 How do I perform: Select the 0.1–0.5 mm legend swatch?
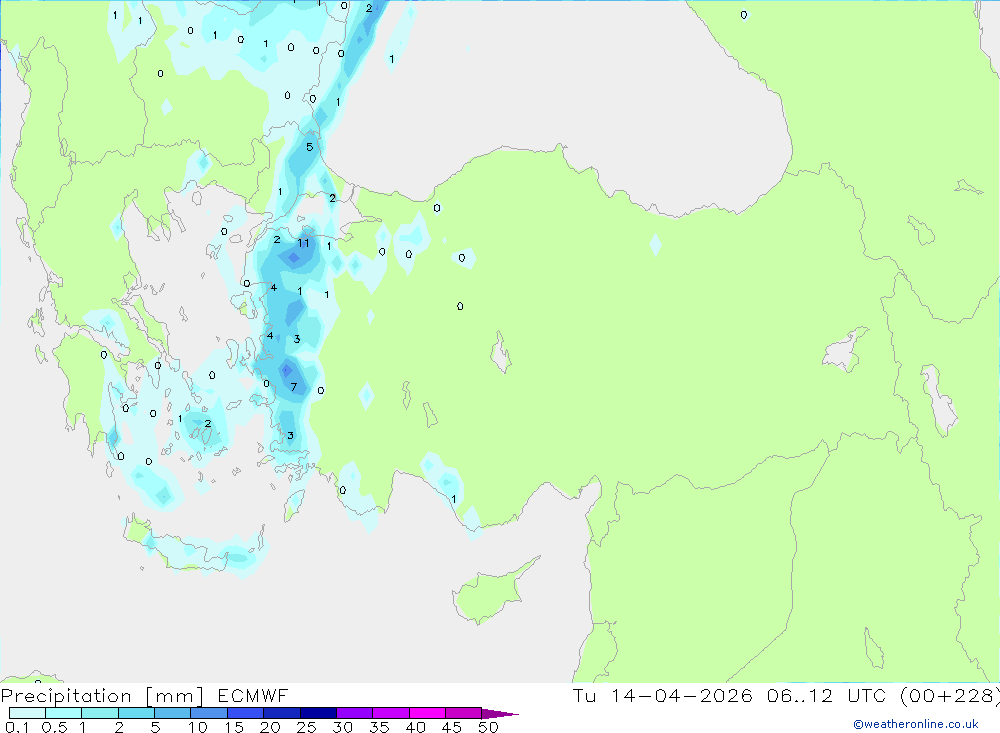tap(27, 713)
